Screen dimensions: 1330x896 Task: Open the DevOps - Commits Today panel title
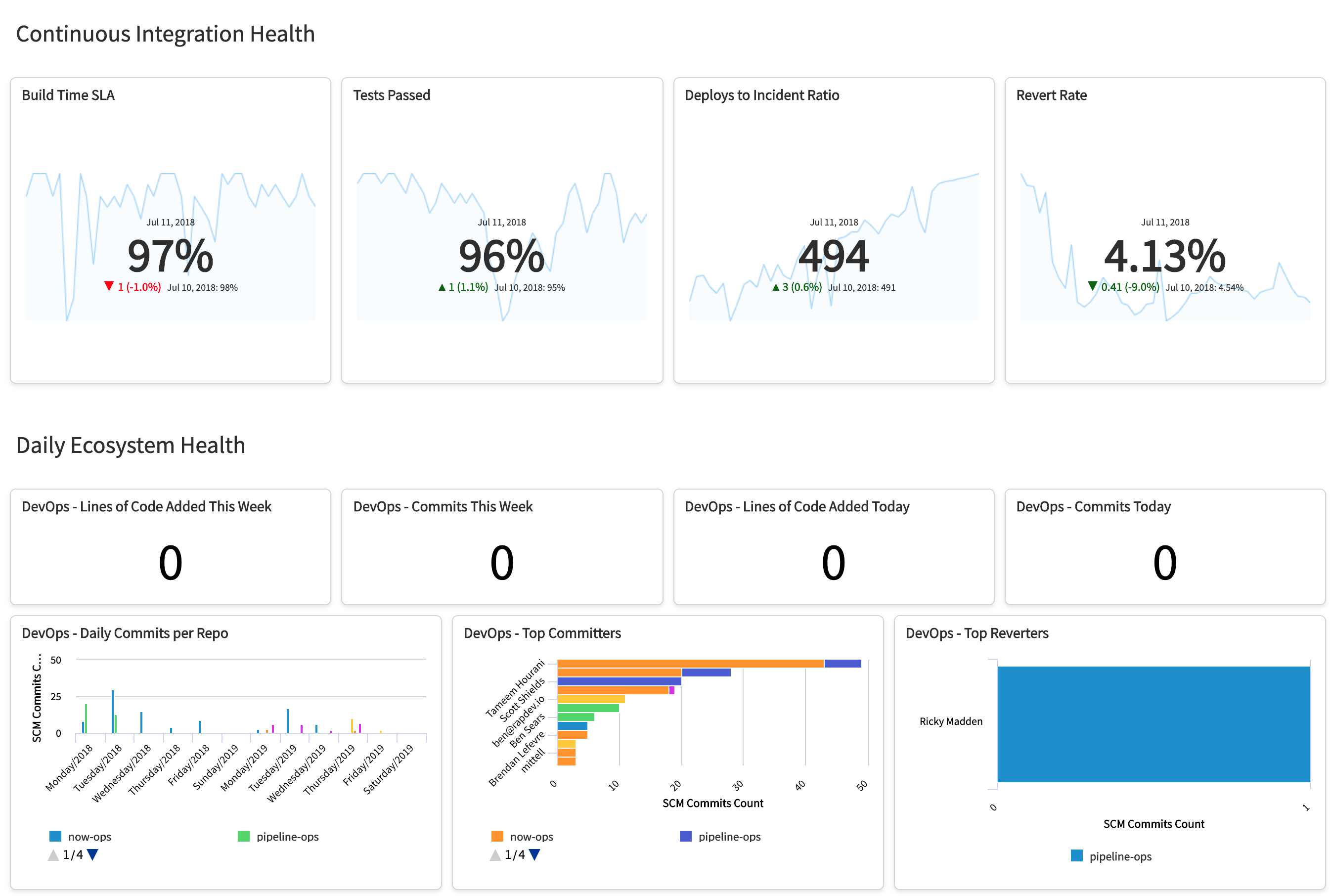point(1093,506)
